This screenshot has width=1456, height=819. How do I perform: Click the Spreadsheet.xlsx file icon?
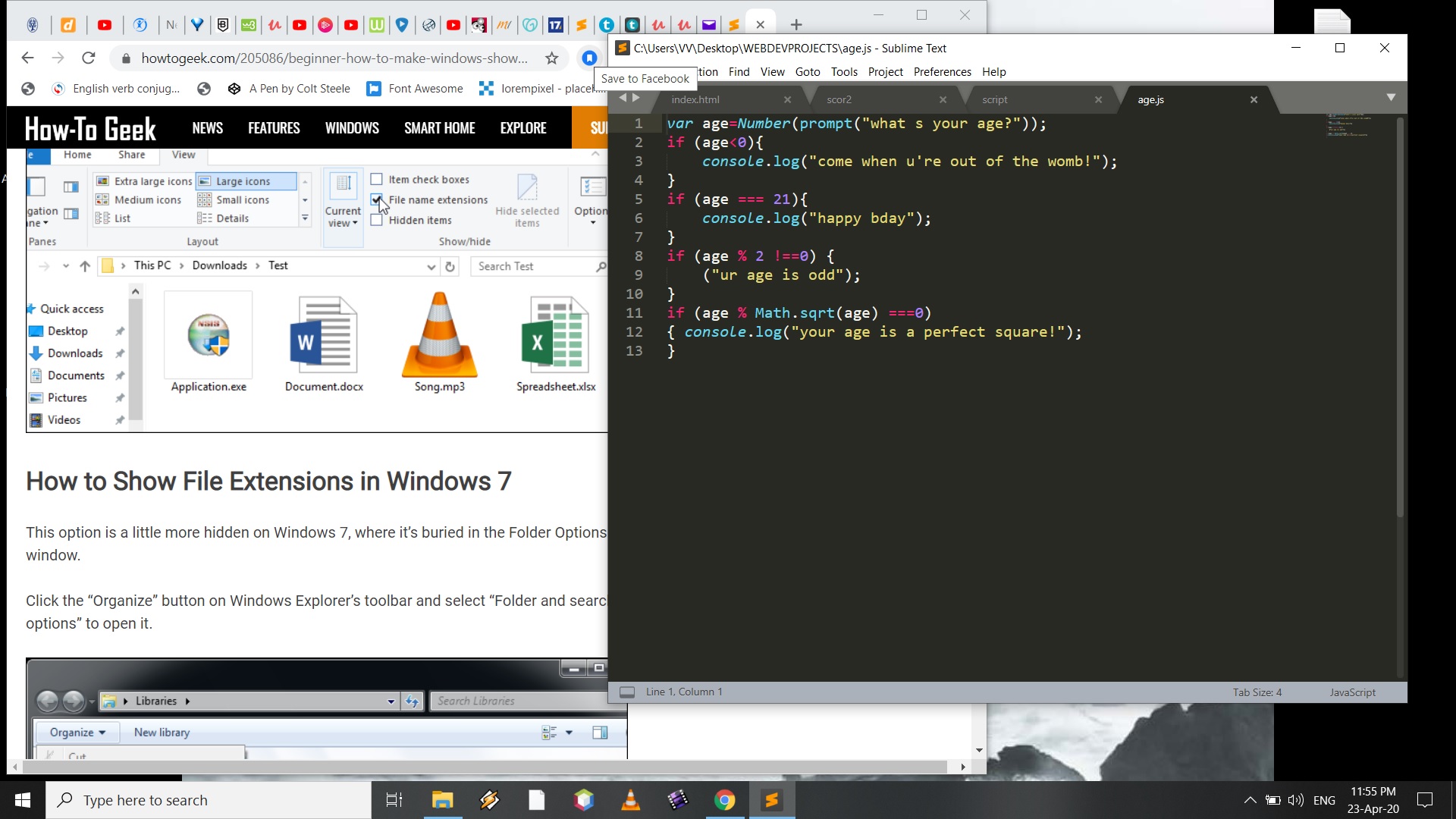556,338
